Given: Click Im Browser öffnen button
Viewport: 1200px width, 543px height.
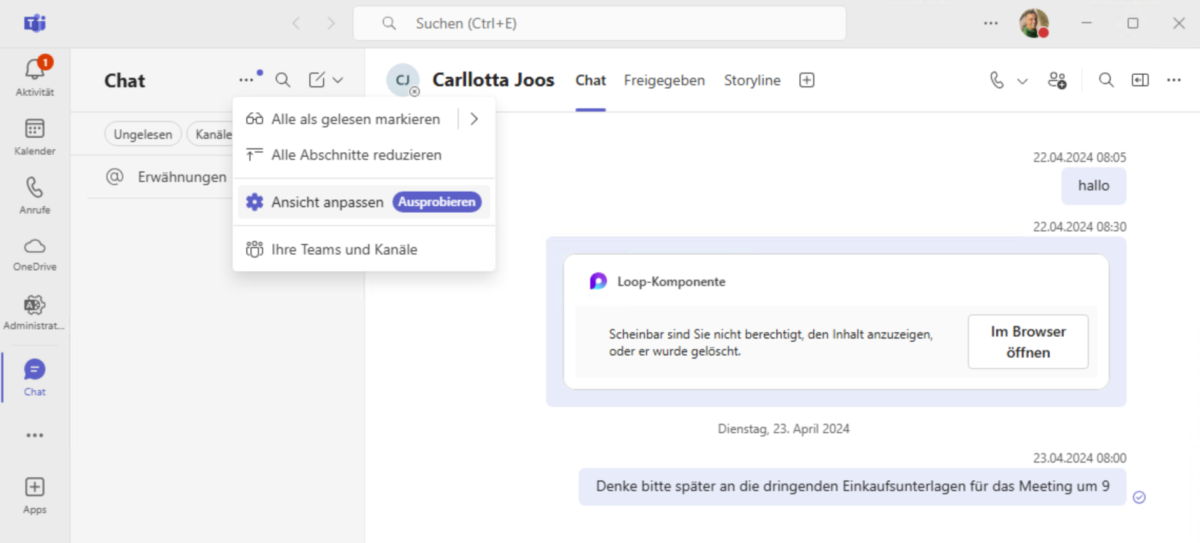Looking at the screenshot, I should [1028, 342].
